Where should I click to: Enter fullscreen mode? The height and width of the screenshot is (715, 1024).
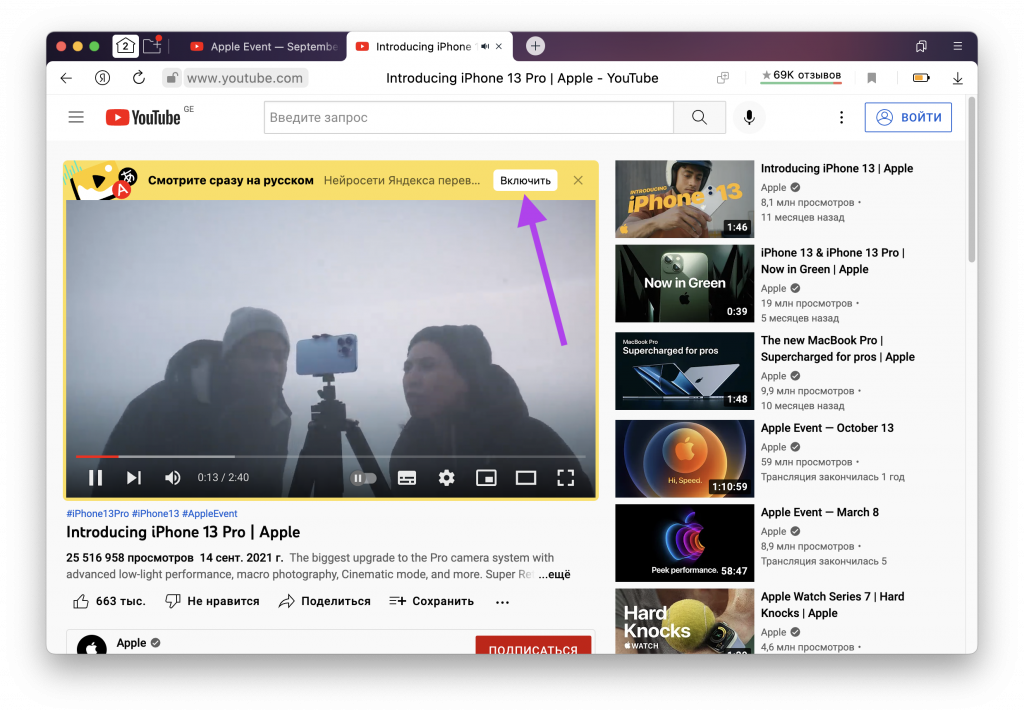[566, 478]
